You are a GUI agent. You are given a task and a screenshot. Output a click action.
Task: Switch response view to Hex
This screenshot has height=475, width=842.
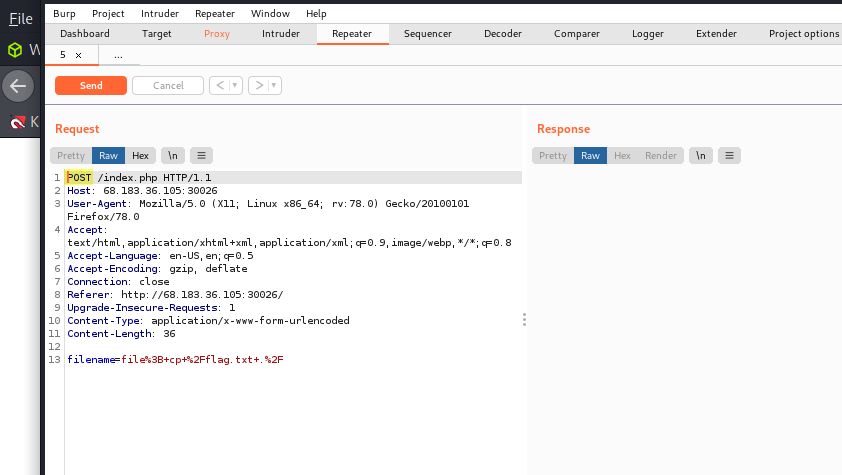(x=622, y=156)
